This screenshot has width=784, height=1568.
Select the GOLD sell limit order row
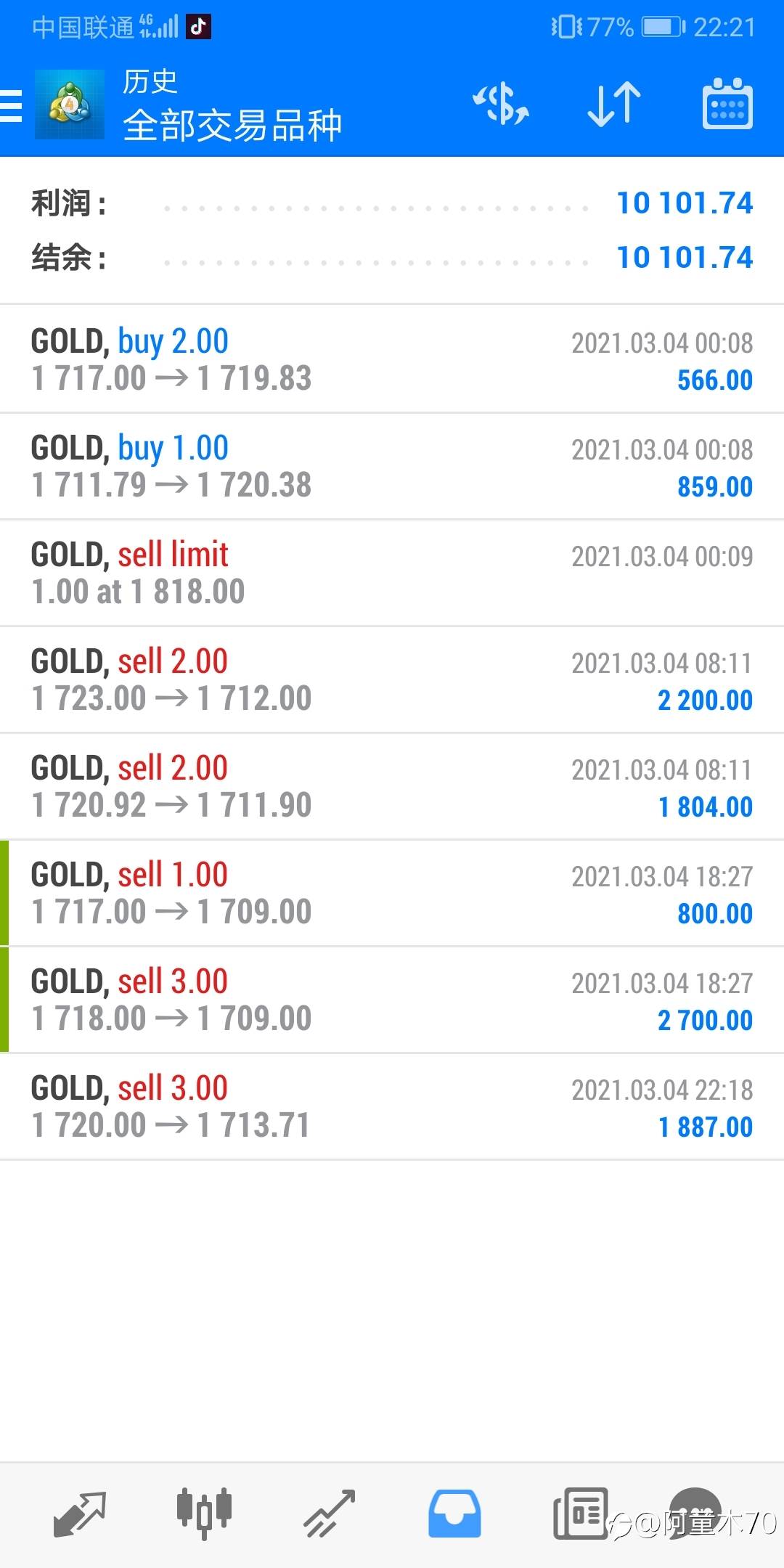pos(392,573)
